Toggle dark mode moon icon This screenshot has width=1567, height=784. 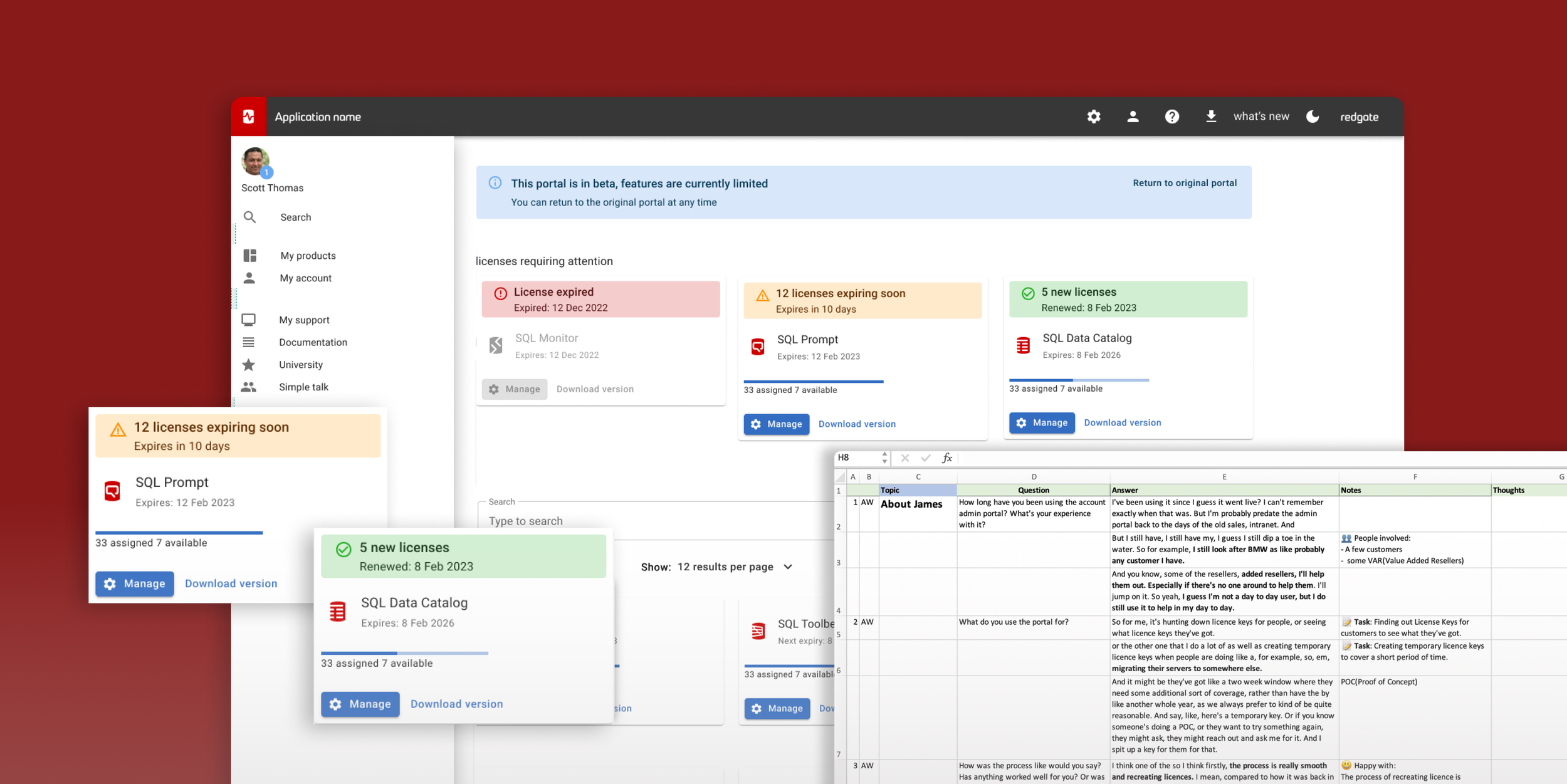point(1313,117)
